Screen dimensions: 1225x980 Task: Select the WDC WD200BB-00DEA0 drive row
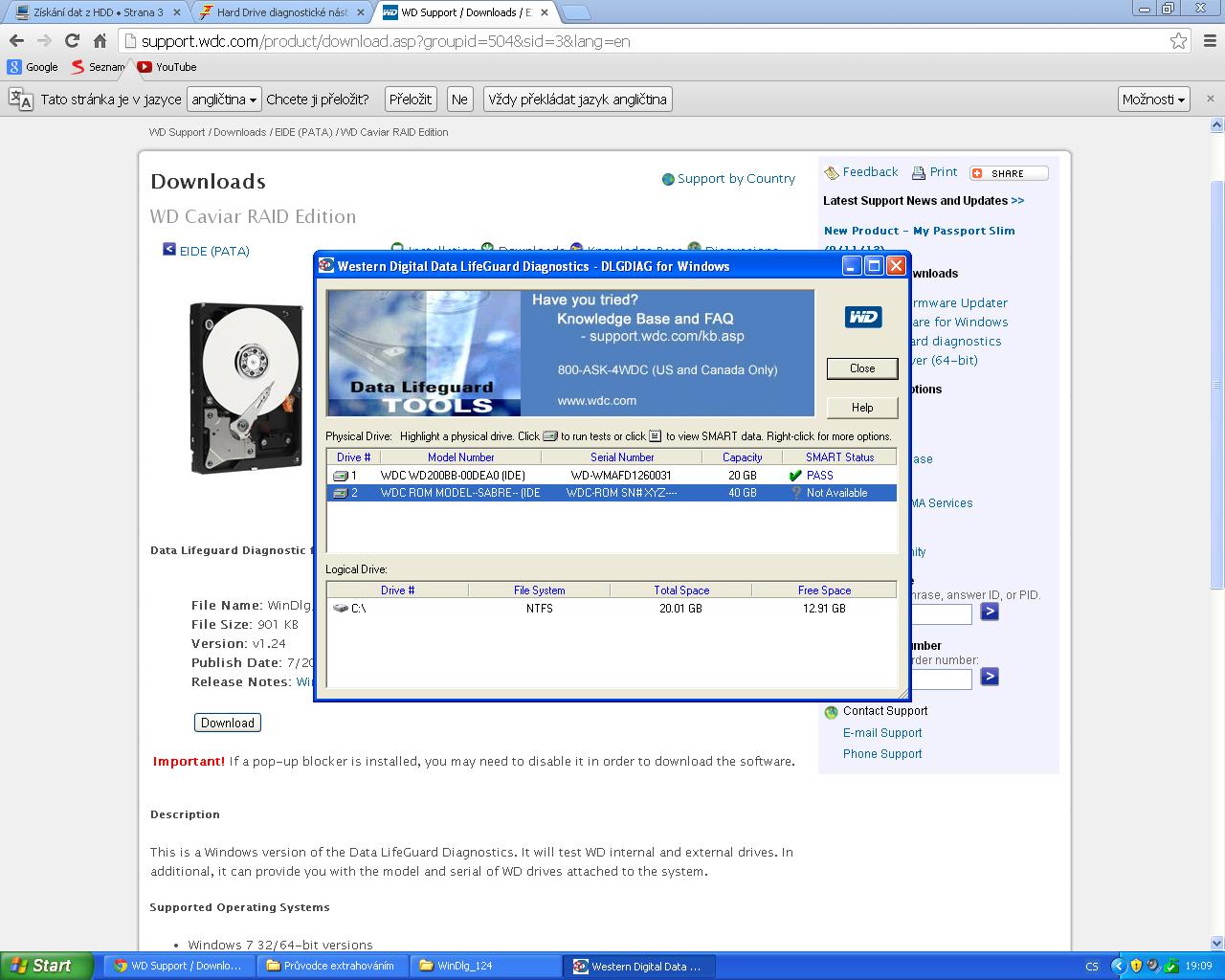[612, 476]
